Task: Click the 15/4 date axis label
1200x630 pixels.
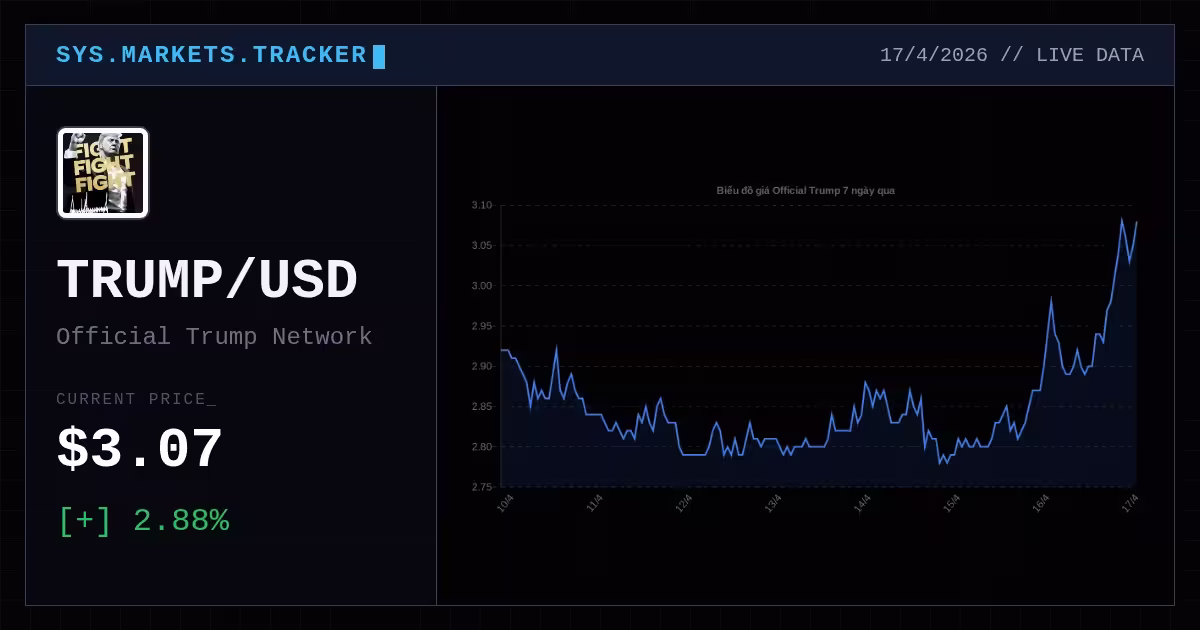Action: pos(951,502)
